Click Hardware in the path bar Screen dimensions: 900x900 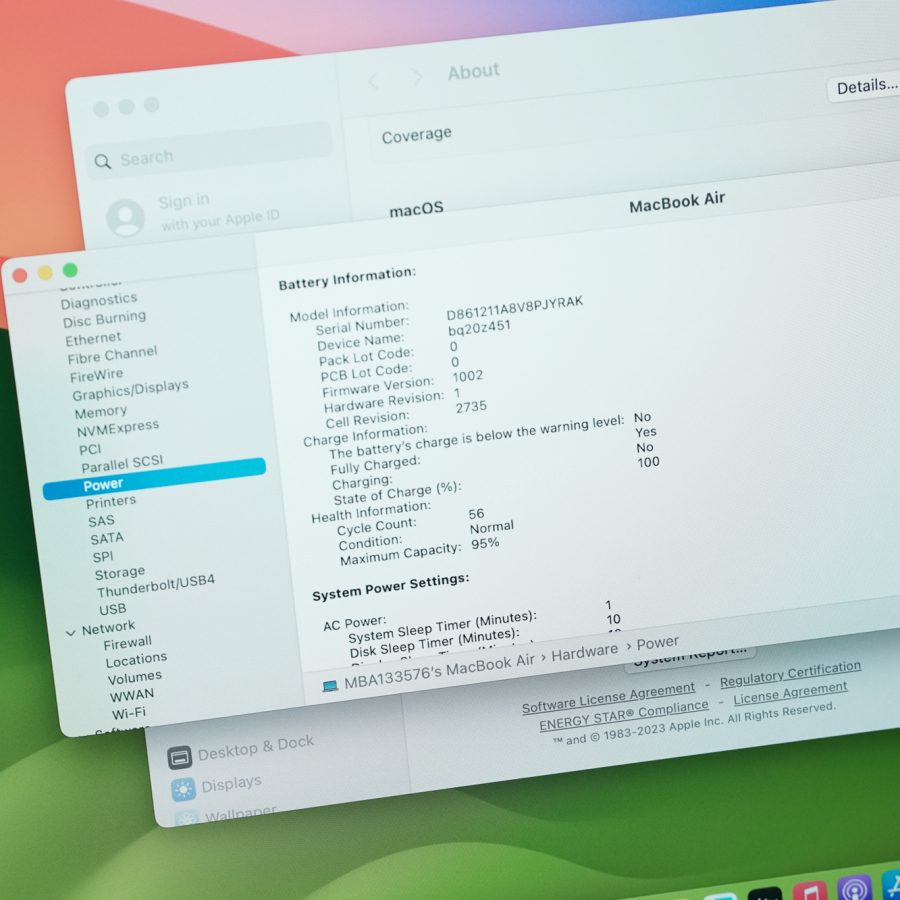pos(584,652)
